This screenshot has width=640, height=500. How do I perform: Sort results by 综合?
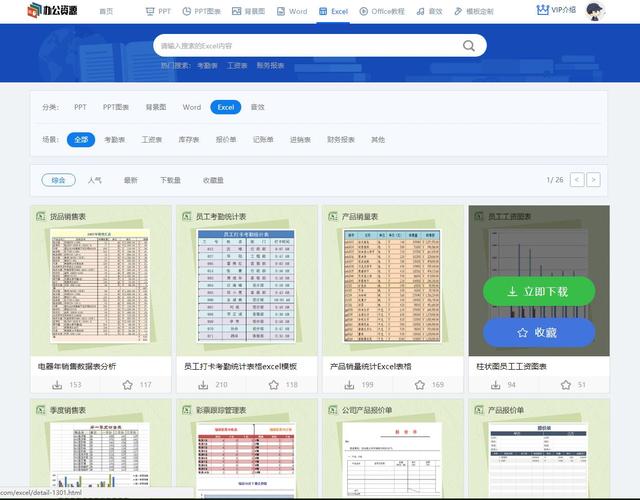tap(58, 180)
